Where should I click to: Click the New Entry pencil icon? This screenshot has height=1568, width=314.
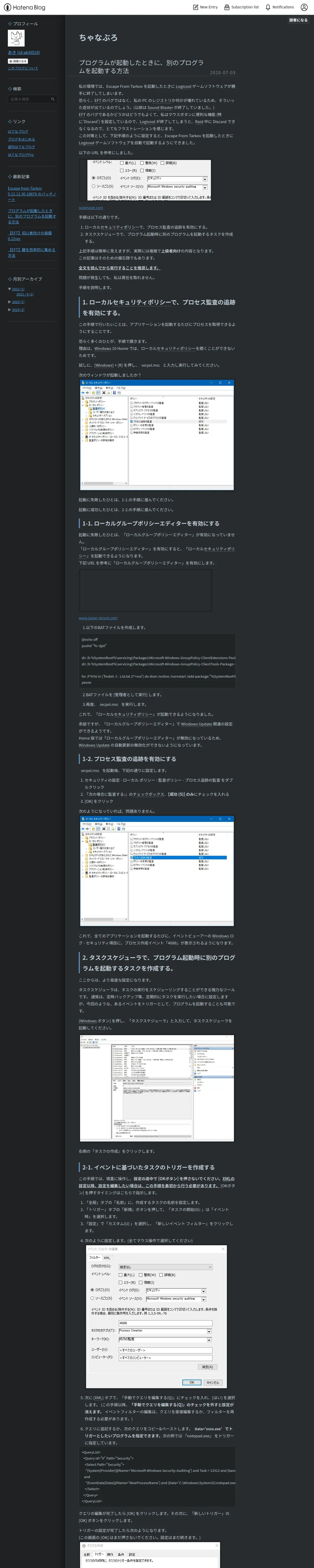[x=196, y=7]
